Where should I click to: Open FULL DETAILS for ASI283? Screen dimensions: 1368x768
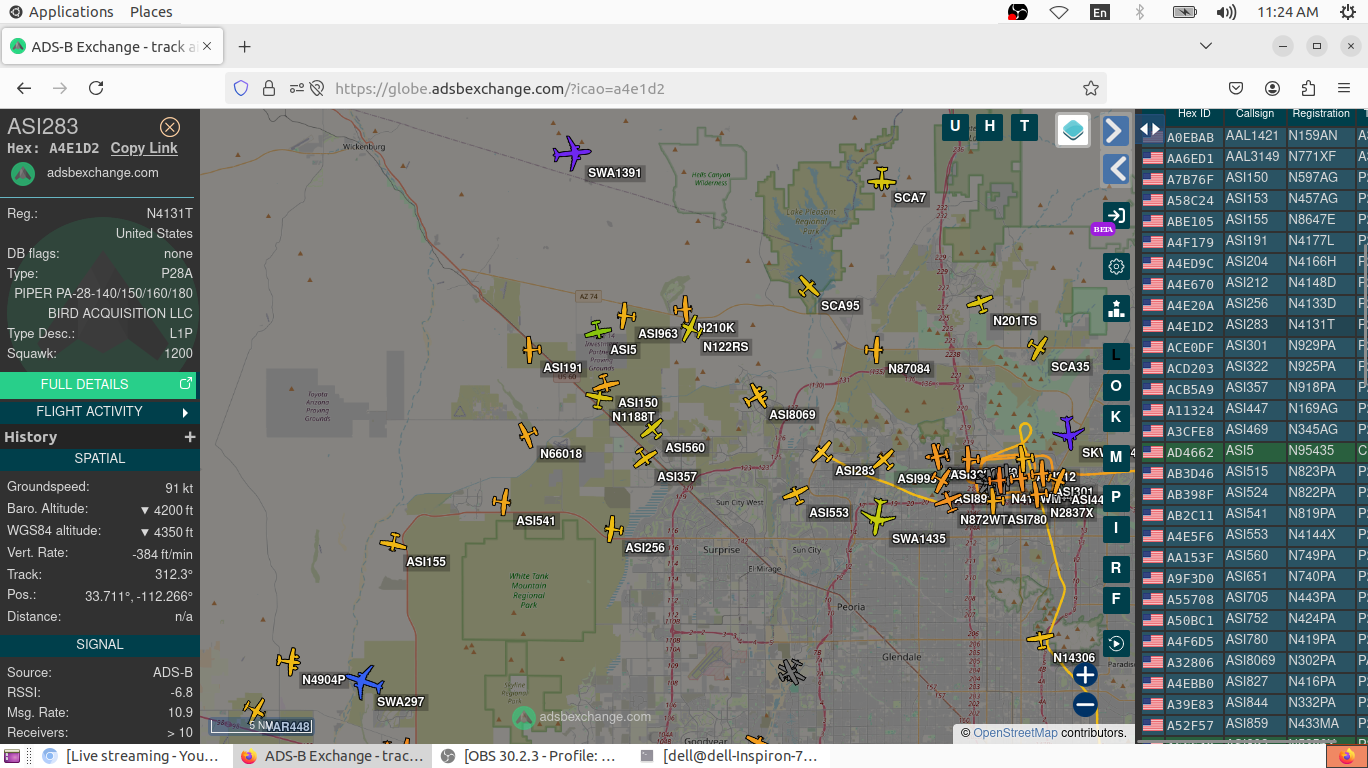pos(98,384)
